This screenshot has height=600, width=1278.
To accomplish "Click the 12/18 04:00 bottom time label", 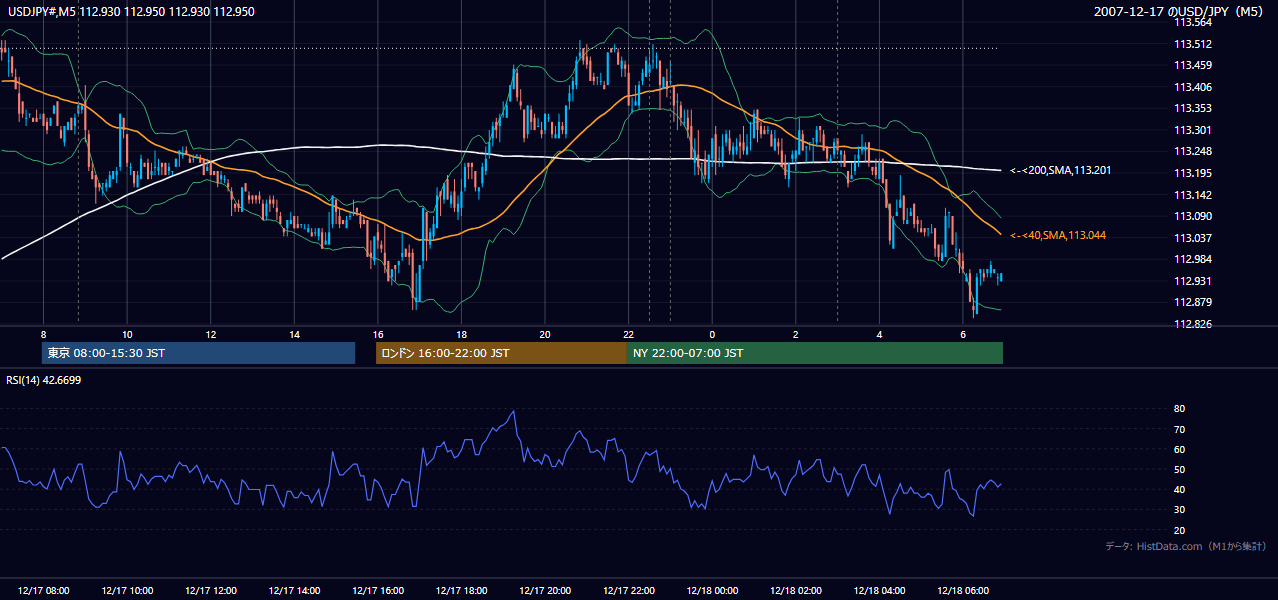I will pyautogui.click(x=879, y=591).
